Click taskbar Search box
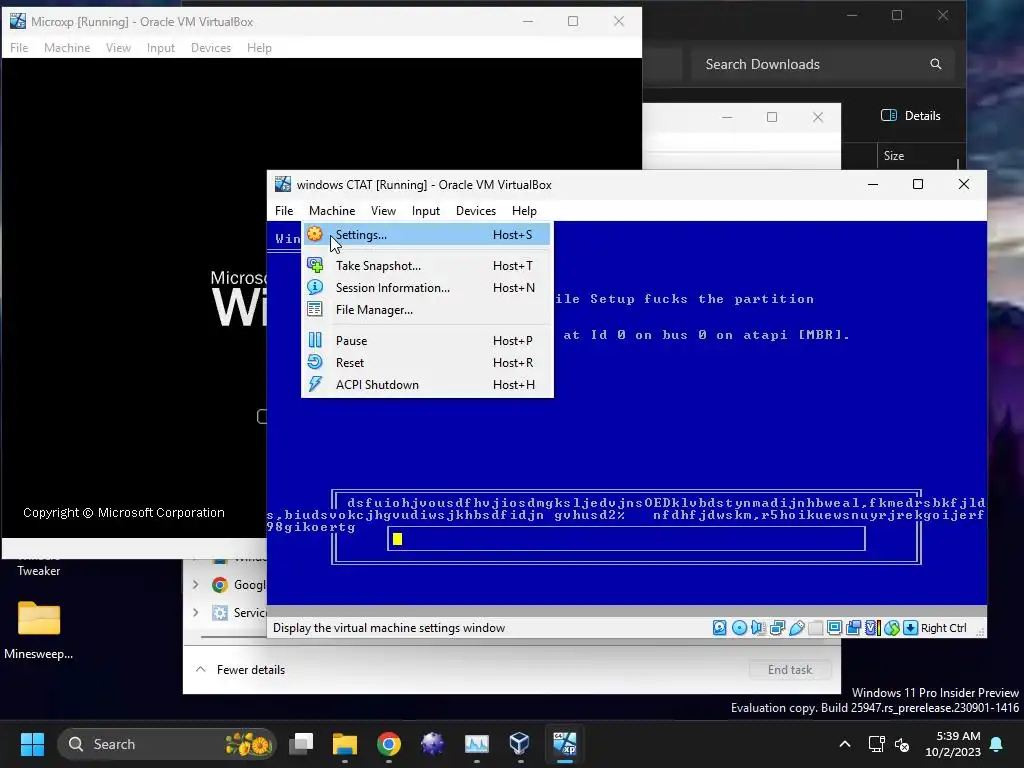 click(x=167, y=744)
